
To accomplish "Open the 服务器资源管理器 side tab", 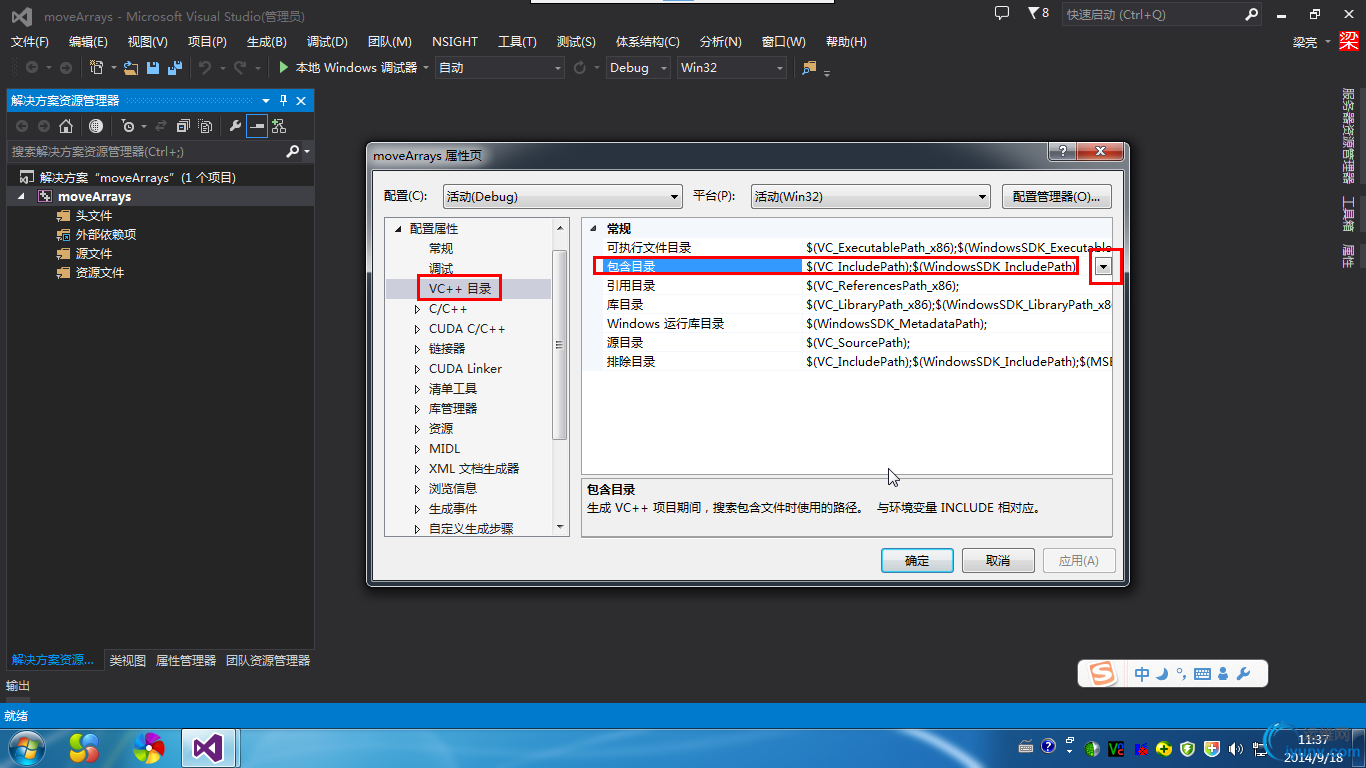I will (x=1349, y=136).
